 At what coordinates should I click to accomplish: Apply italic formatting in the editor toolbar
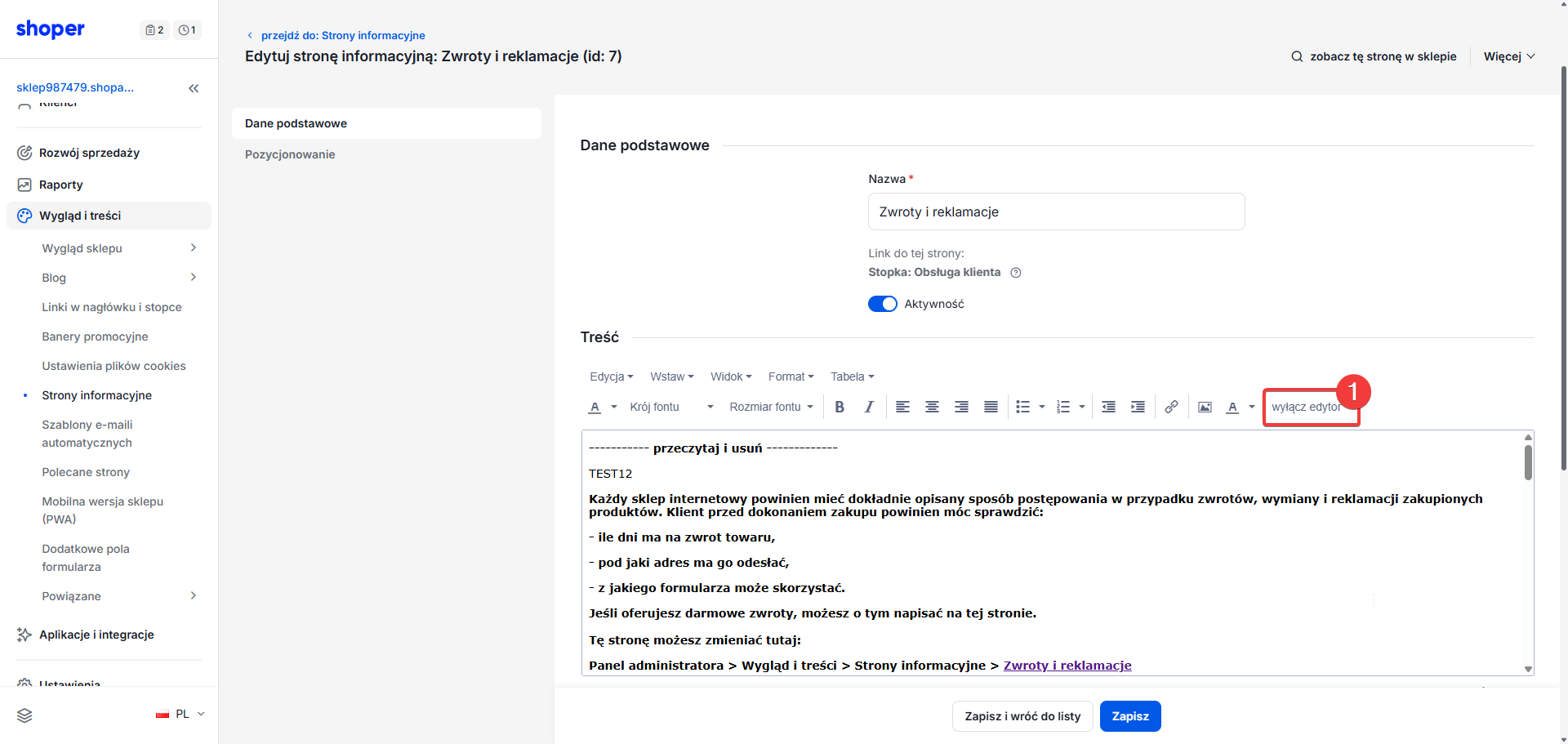tap(869, 407)
